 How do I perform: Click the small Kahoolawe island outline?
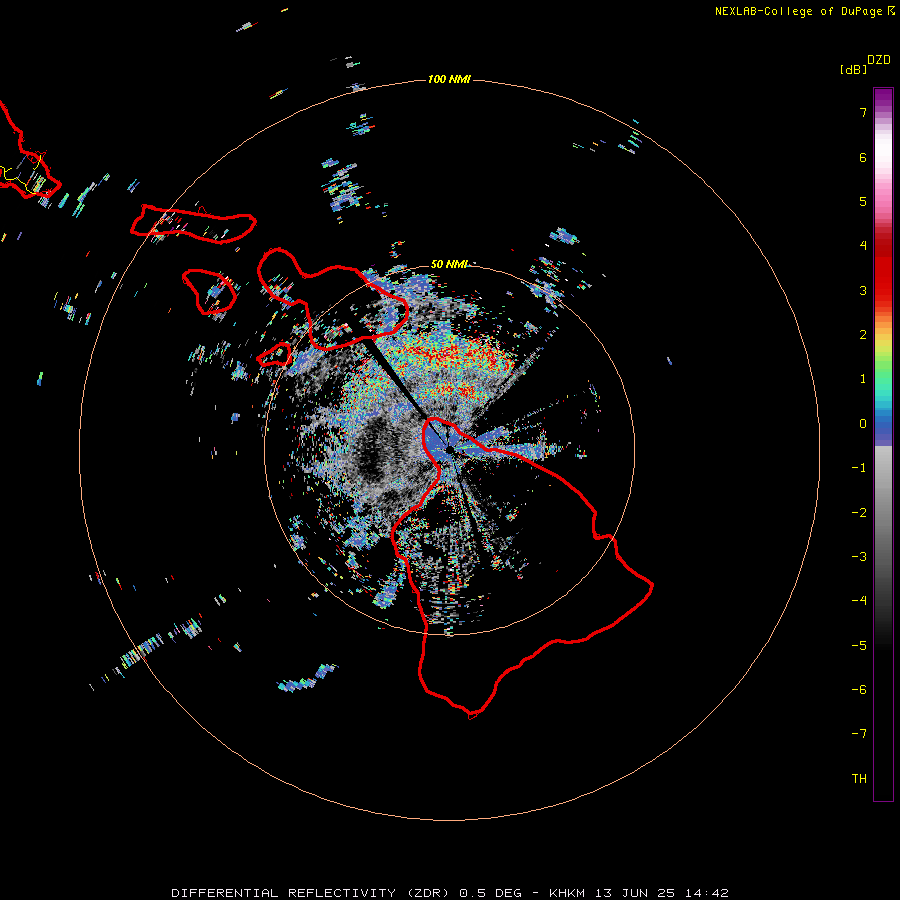pos(274,355)
